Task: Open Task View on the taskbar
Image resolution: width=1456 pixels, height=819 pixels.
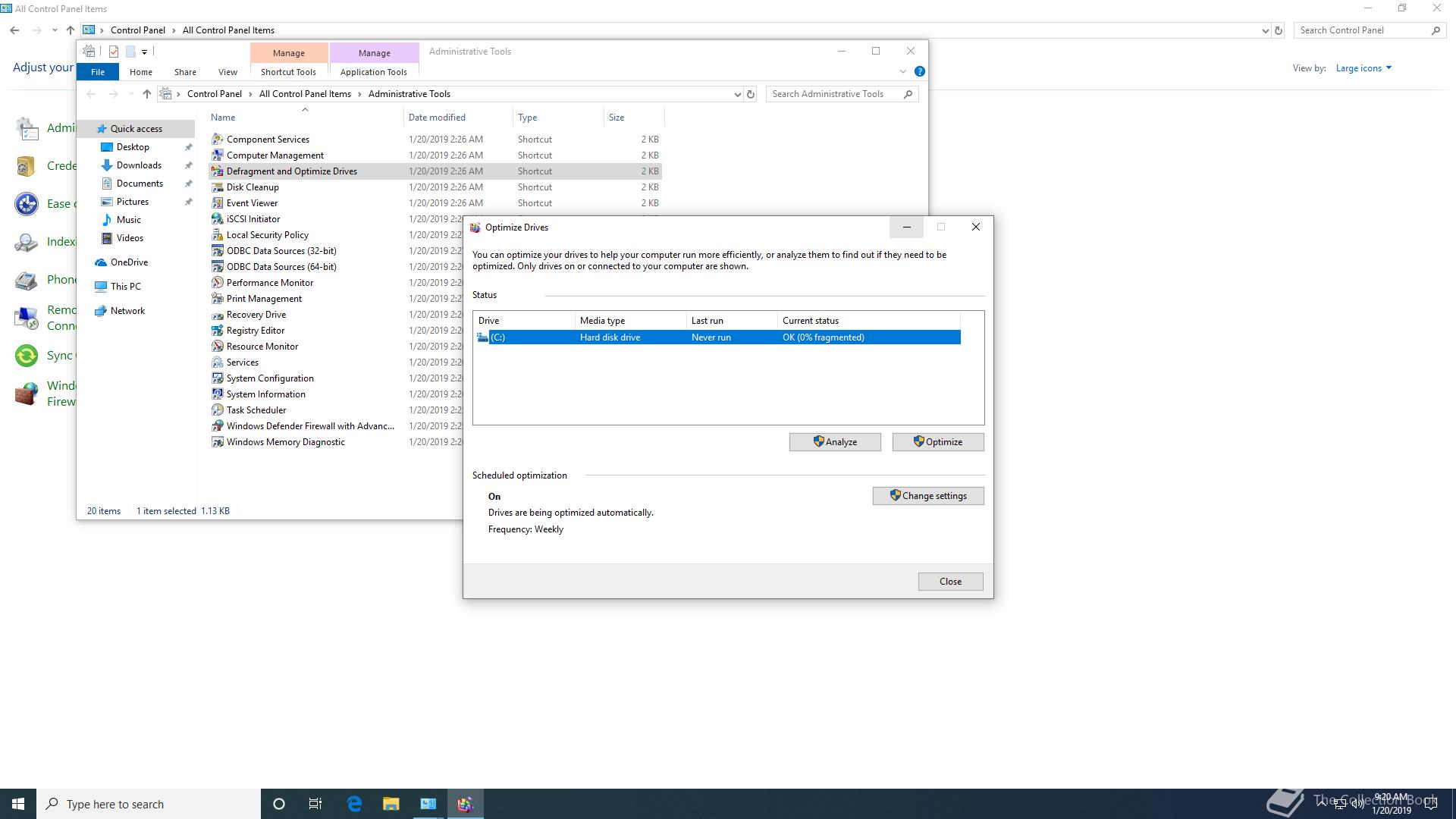Action: (315, 804)
